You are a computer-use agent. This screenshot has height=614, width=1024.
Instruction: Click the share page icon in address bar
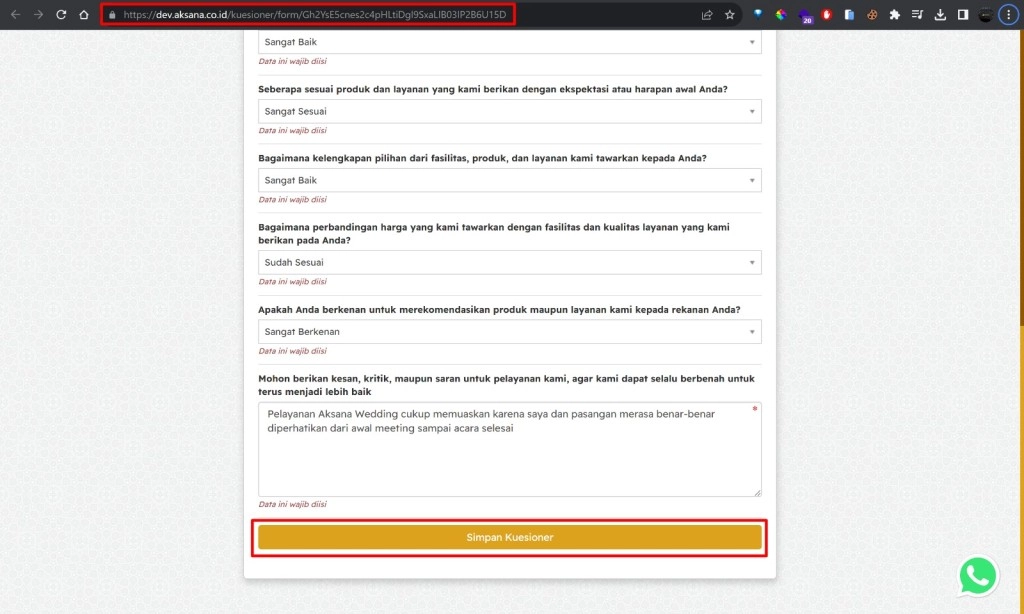(707, 15)
